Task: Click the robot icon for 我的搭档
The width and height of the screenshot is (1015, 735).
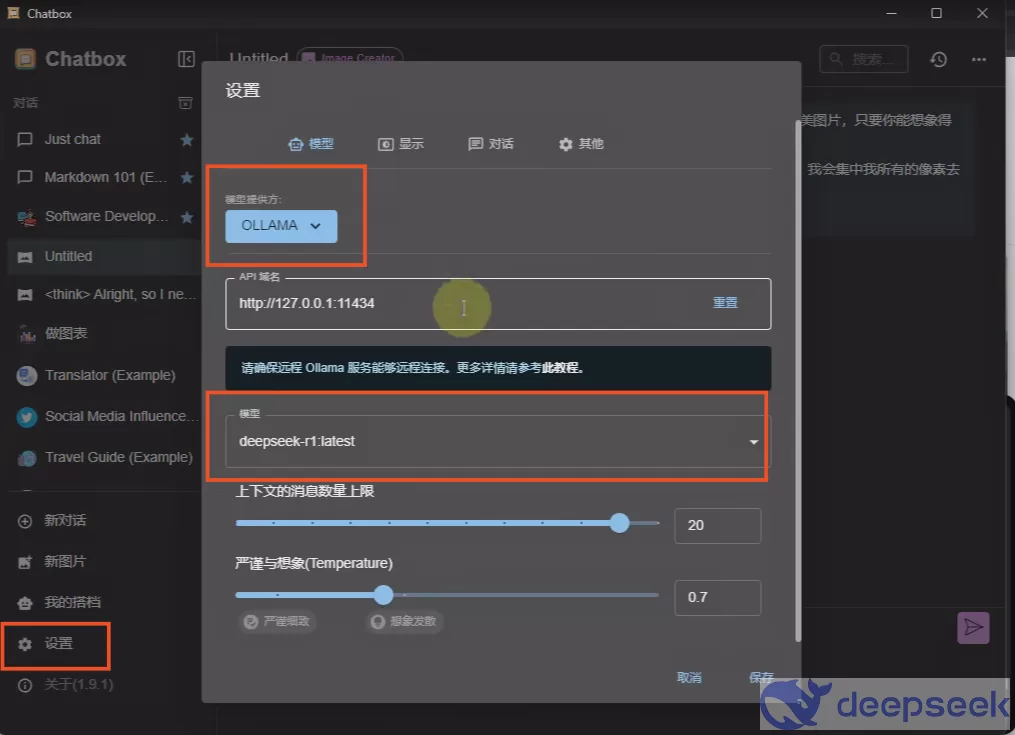Action: 25,603
